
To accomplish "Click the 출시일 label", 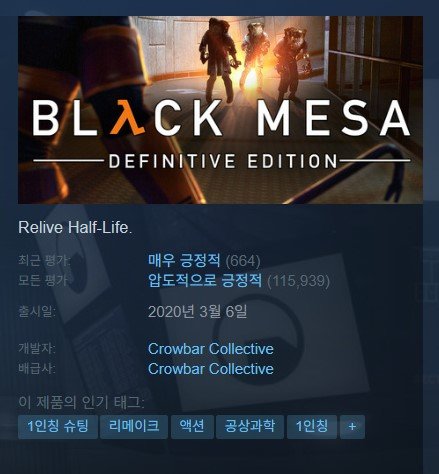I will (37, 312).
